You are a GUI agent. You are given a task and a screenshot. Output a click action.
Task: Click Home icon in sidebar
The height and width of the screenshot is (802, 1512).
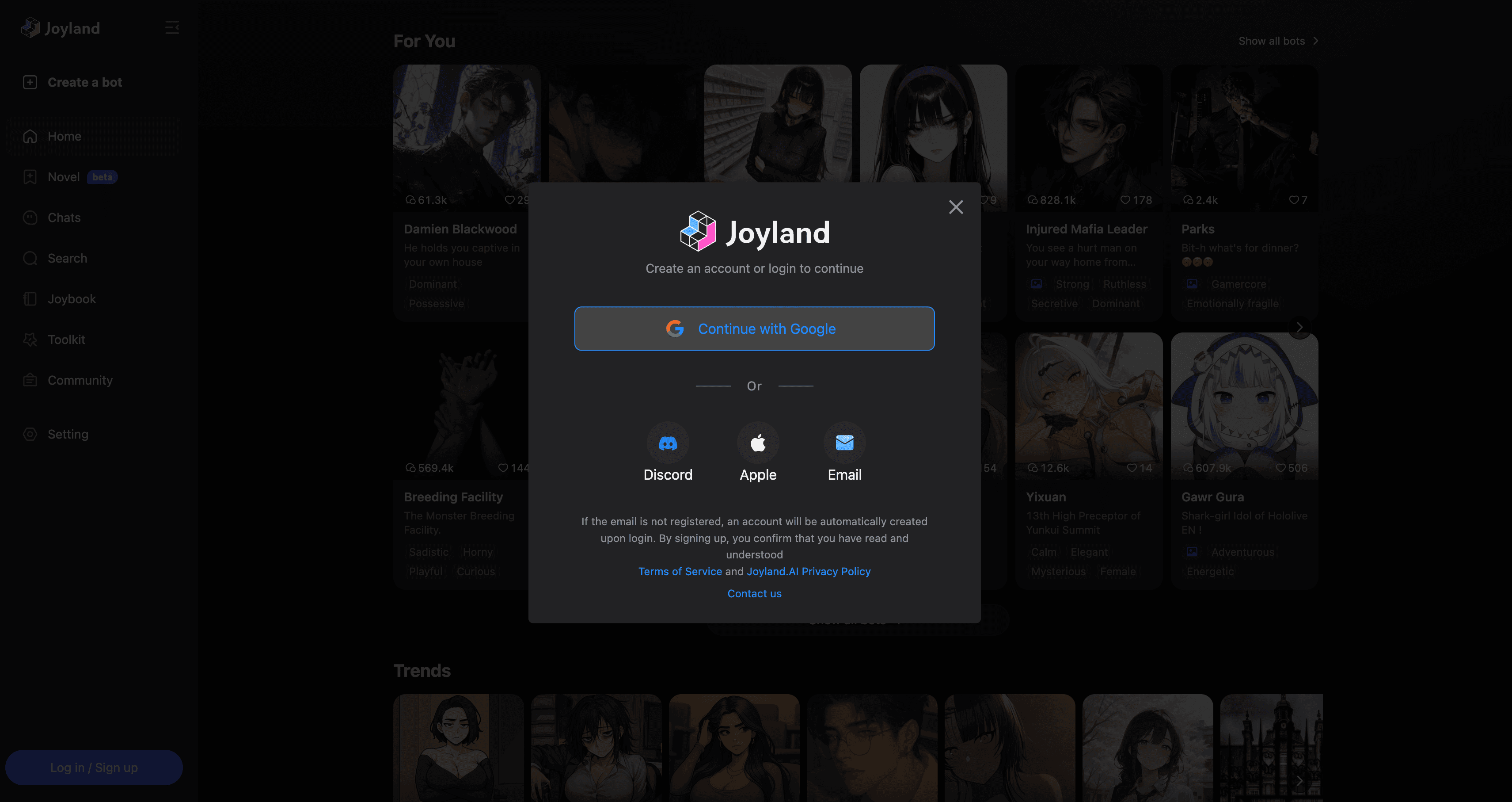30,136
